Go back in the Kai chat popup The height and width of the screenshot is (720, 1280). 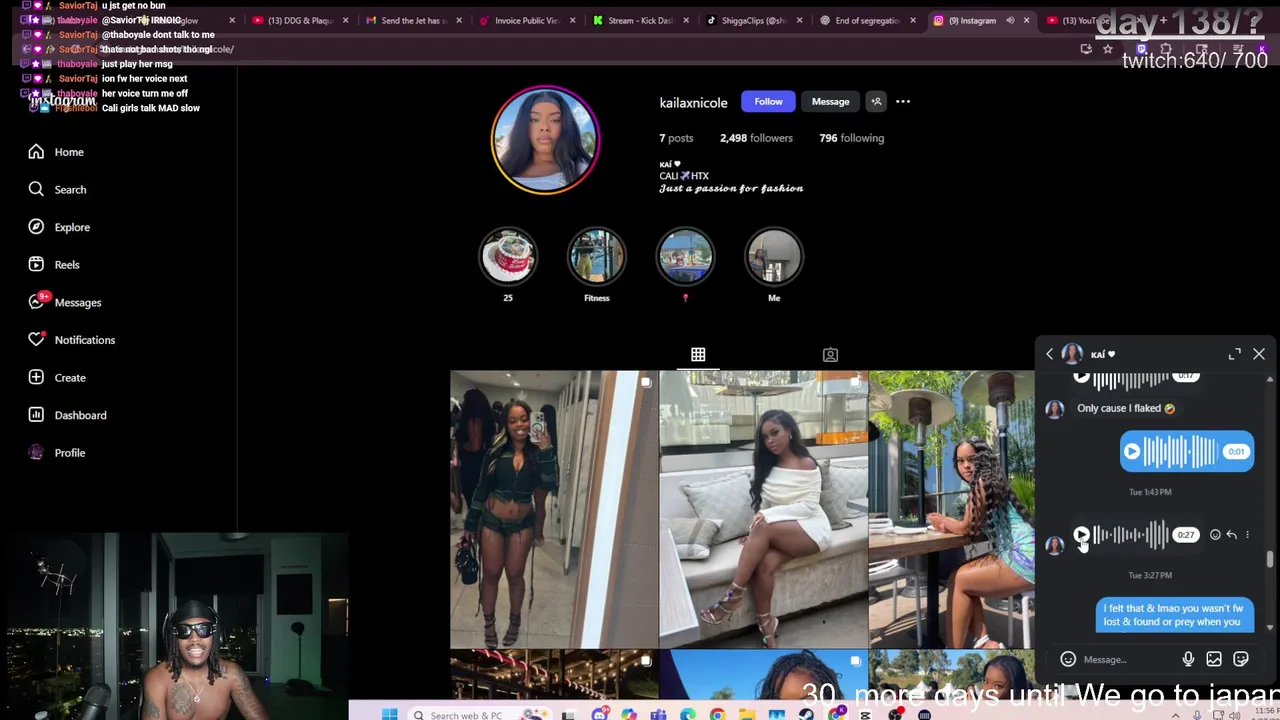[x=1049, y=354]
